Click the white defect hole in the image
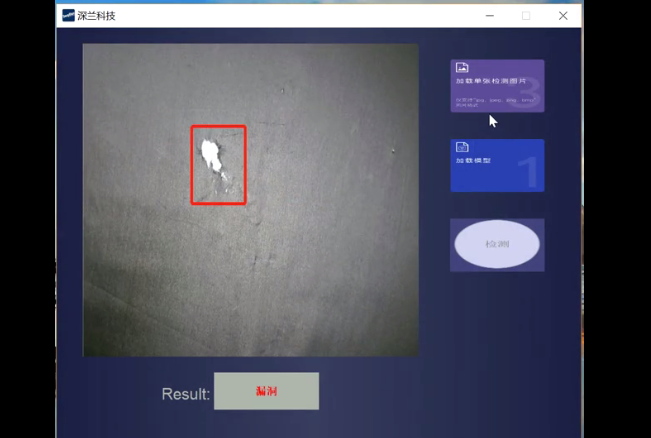Viewport: 651px width, 438px height. 210,153
